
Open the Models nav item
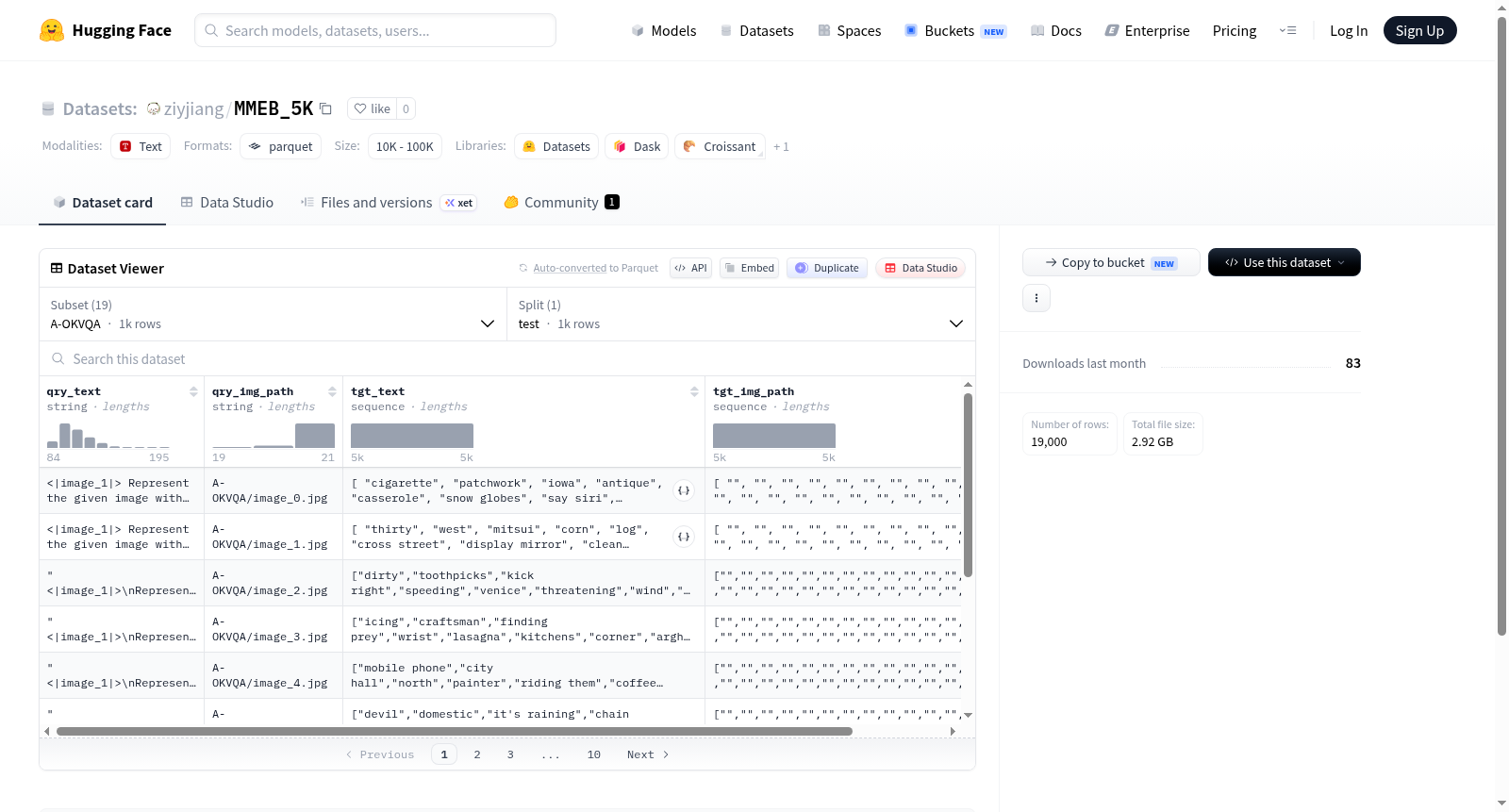(x=664, y=30)
